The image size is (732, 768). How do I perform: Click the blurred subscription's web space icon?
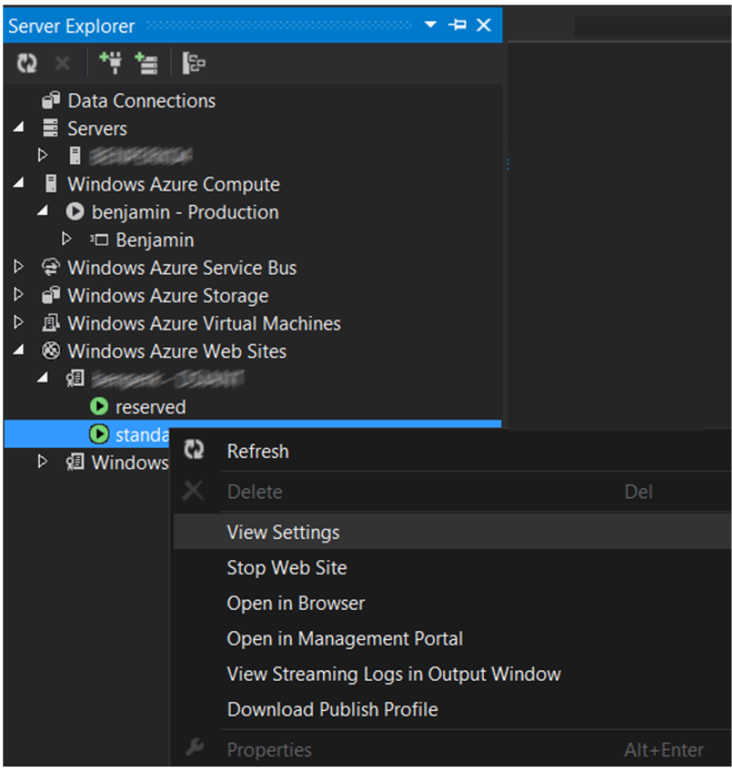(x=75, y=379)
